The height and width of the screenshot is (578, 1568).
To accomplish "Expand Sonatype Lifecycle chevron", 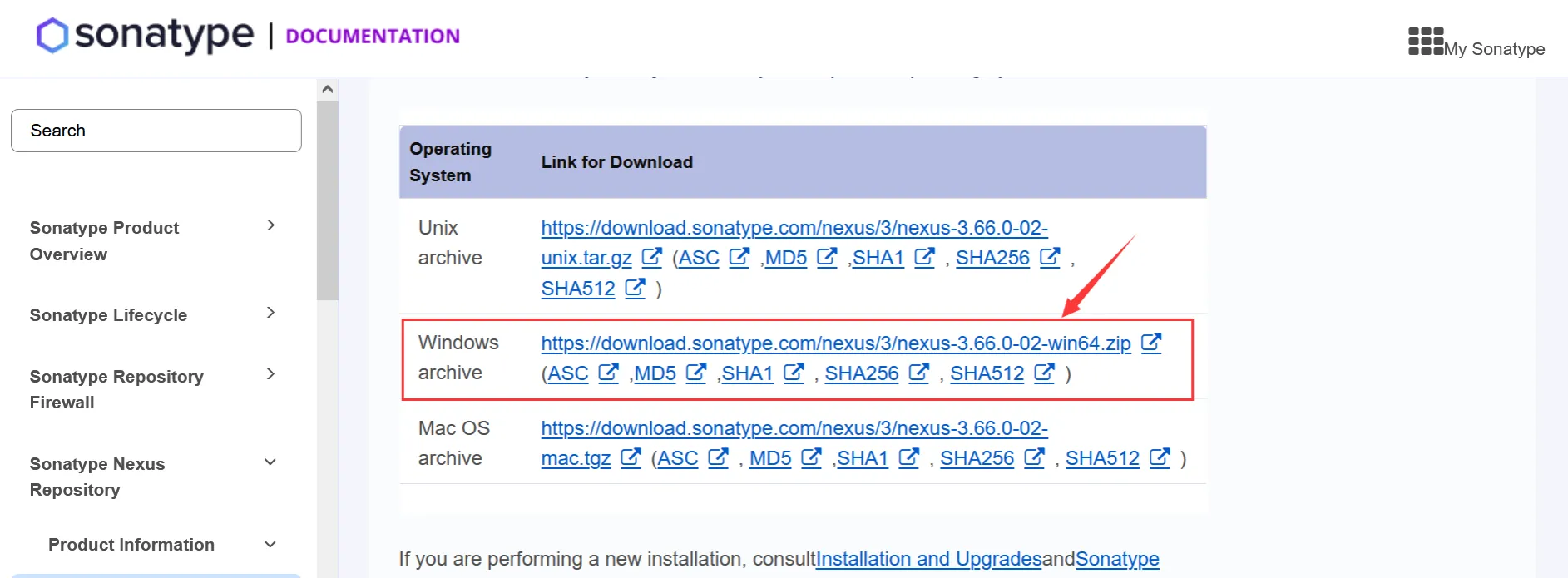I will point(270,313).
